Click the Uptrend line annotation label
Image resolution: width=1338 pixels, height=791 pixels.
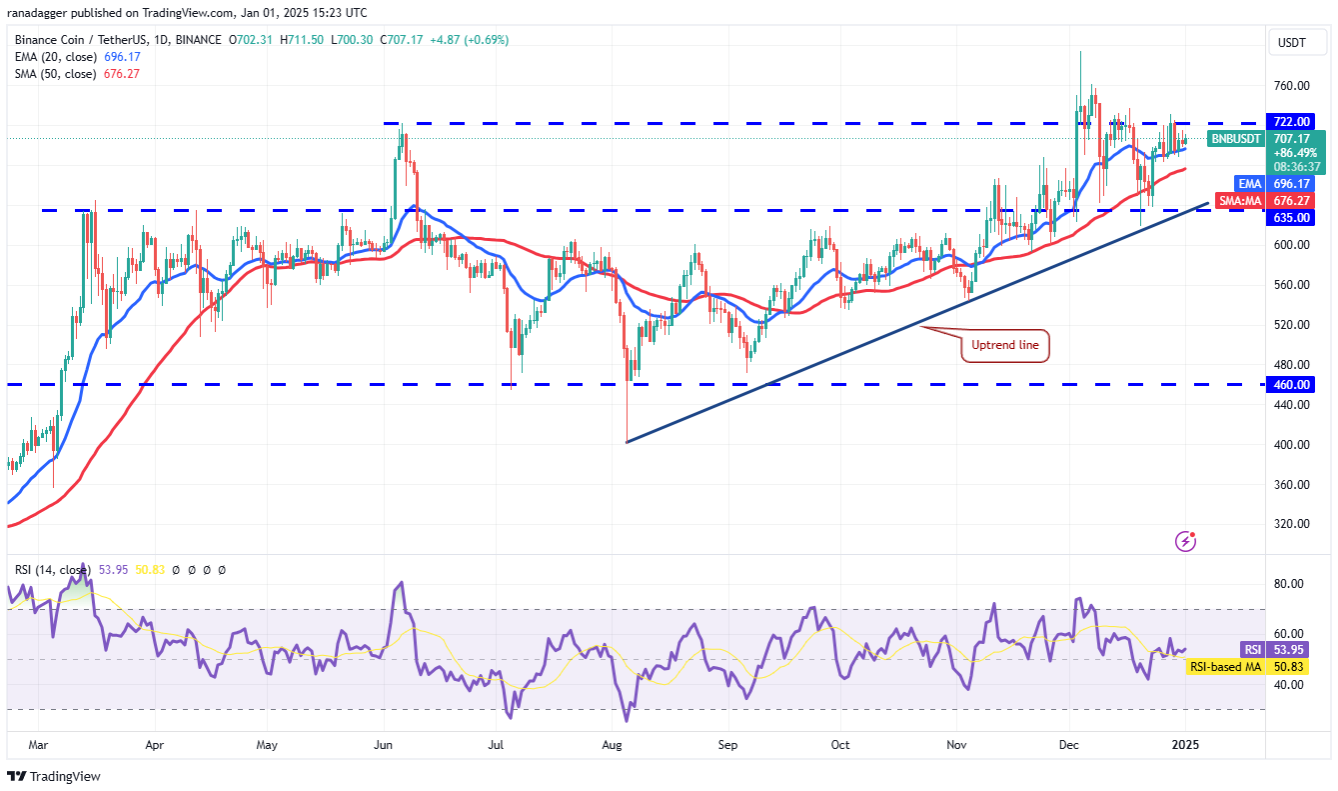point(1005,347)
